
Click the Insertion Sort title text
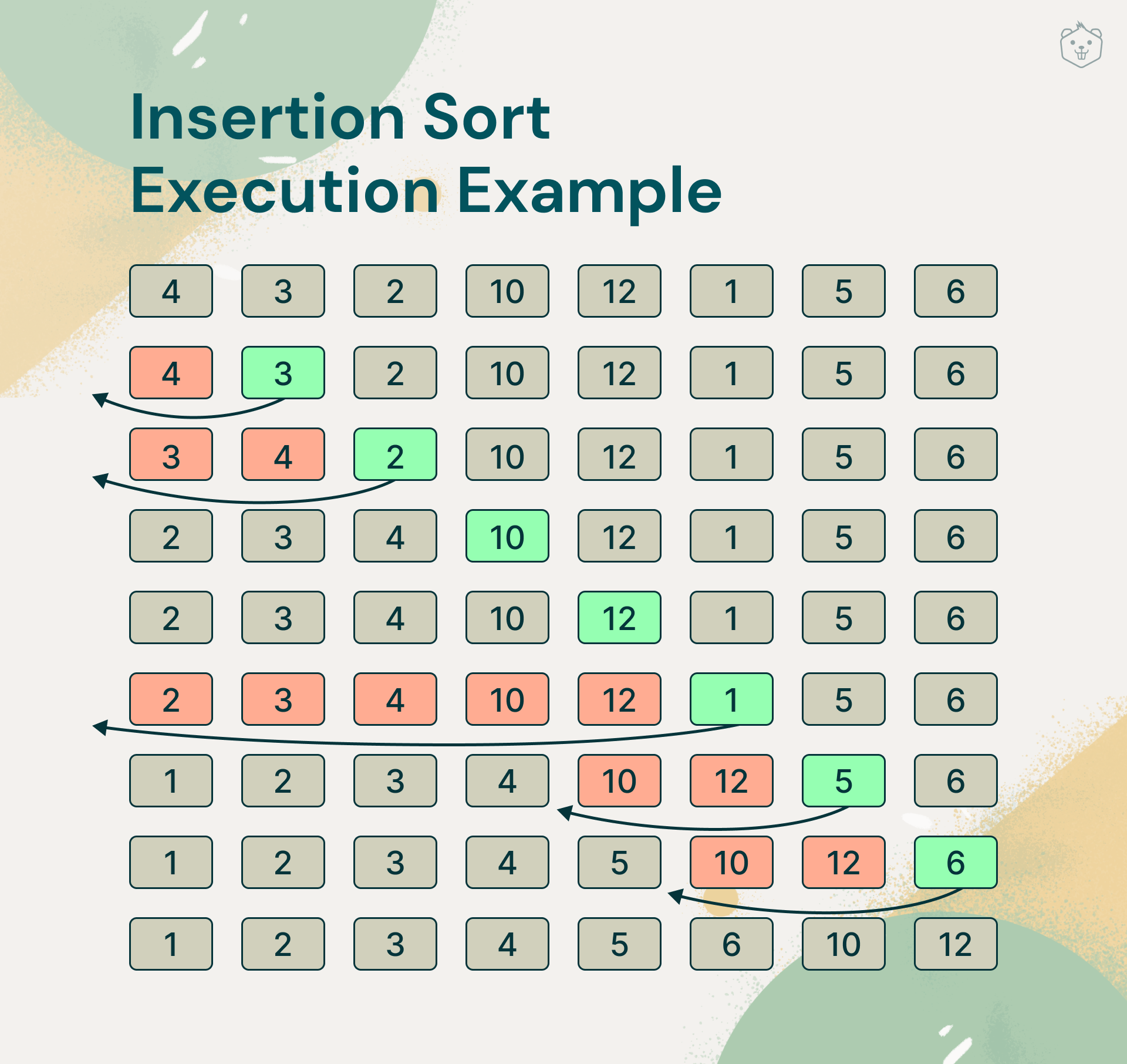tap(340, 117)
